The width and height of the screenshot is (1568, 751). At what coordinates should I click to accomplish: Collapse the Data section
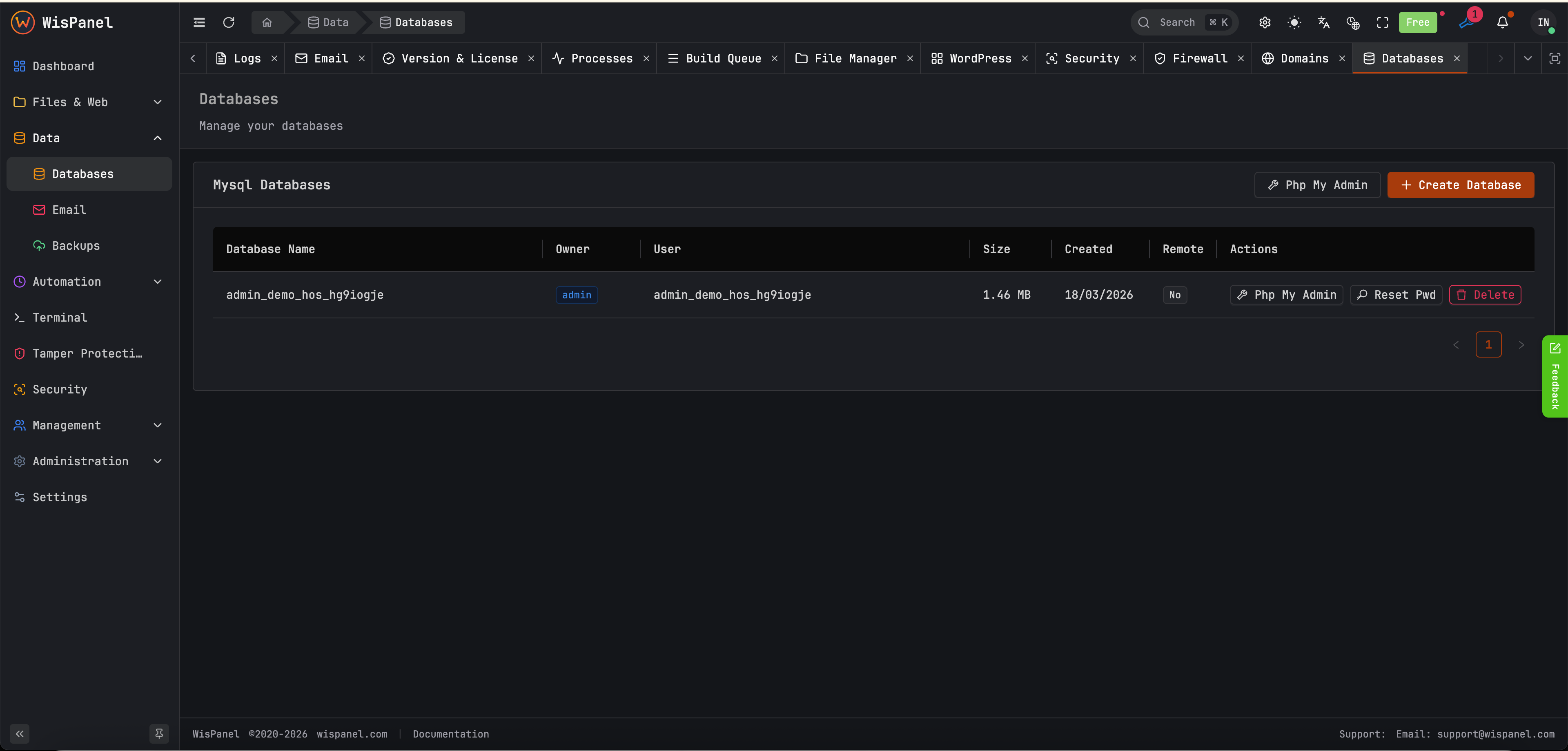point(89,138)
